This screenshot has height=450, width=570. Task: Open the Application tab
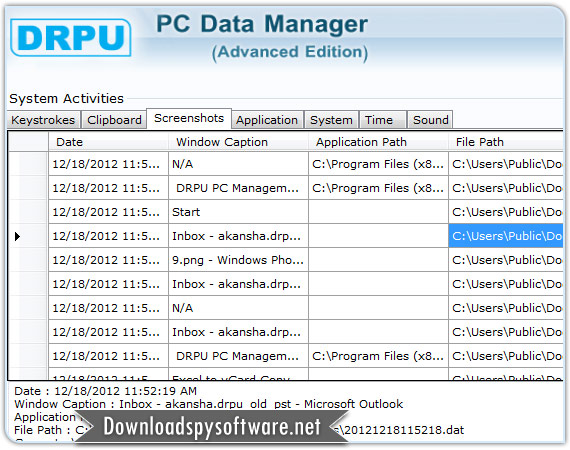[x=267, y=120]
